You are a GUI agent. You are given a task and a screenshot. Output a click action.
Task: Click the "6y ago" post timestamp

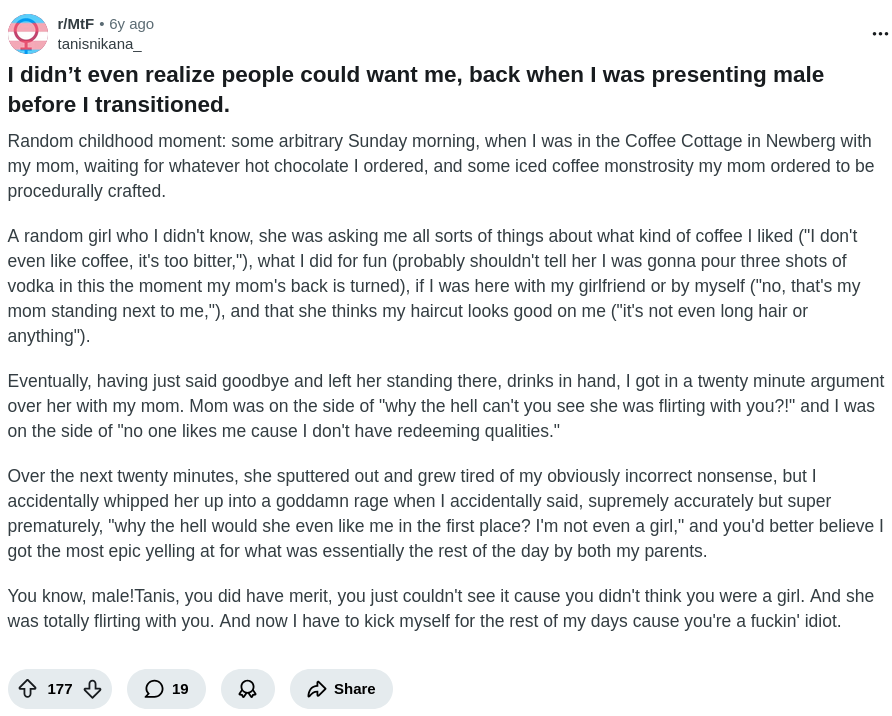click(131, 23)
